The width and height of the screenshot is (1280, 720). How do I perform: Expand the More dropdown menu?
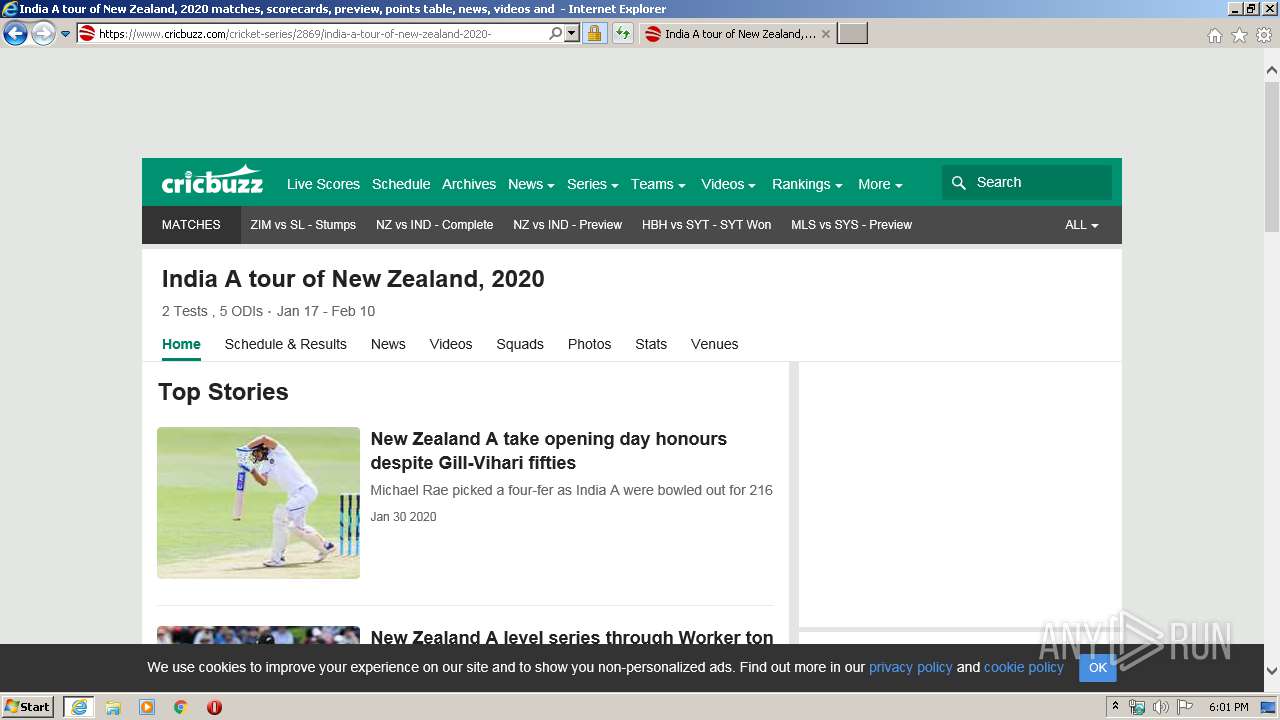pos(880,184)
